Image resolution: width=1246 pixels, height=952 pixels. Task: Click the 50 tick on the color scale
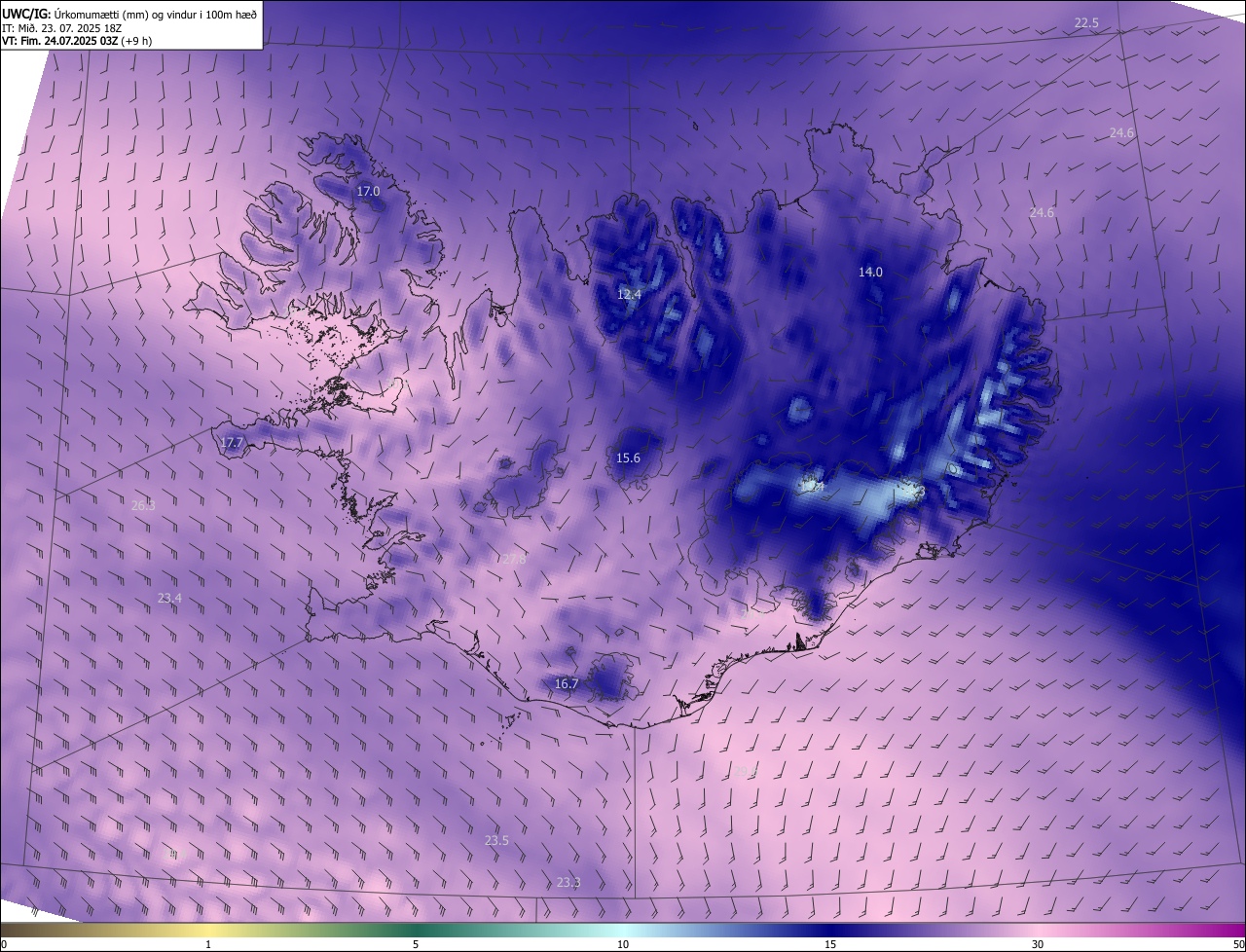(1238, 944)
